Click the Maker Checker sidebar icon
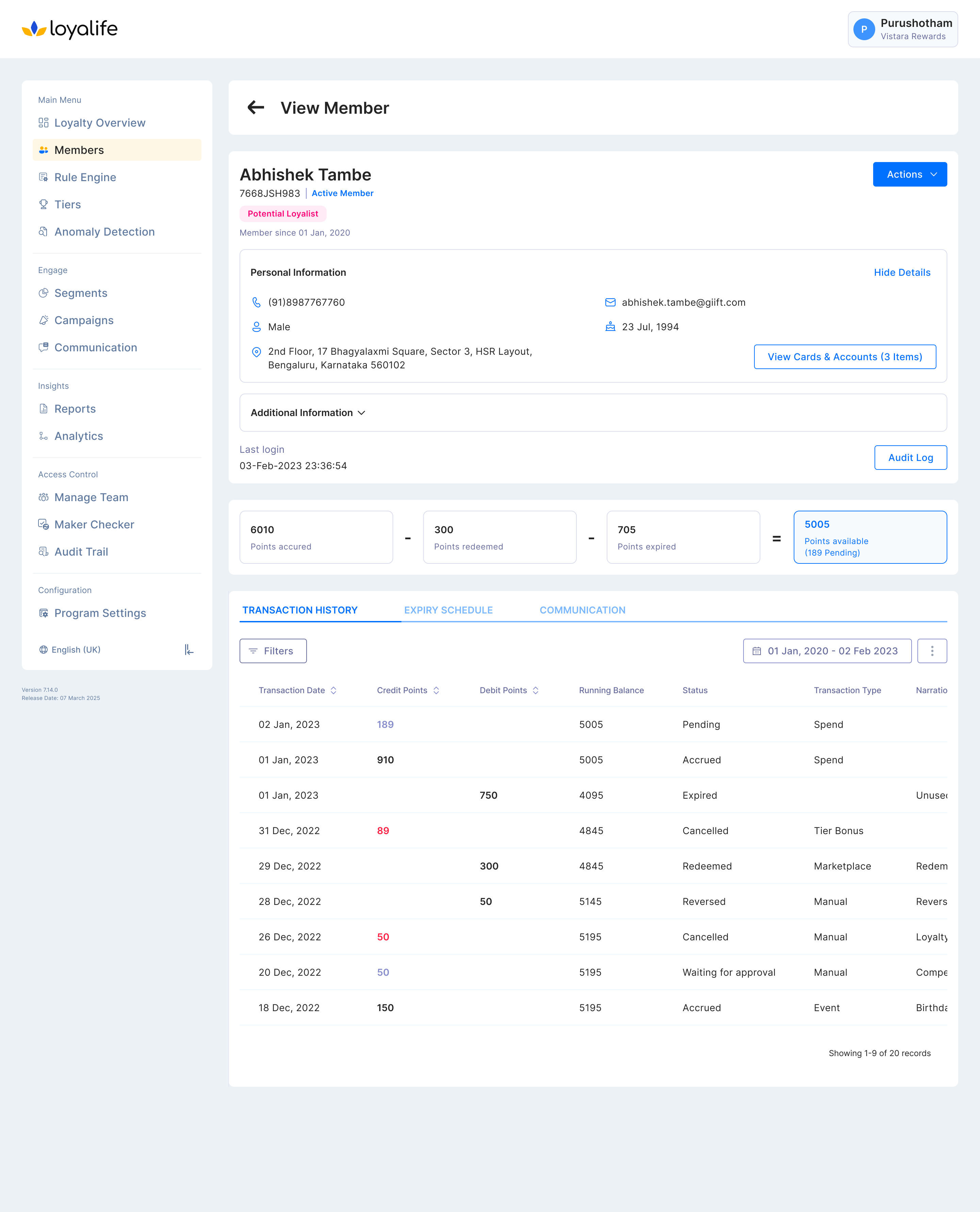Image resolution: width=980 pixels, height=1212 pixels. tap(44, 525)
